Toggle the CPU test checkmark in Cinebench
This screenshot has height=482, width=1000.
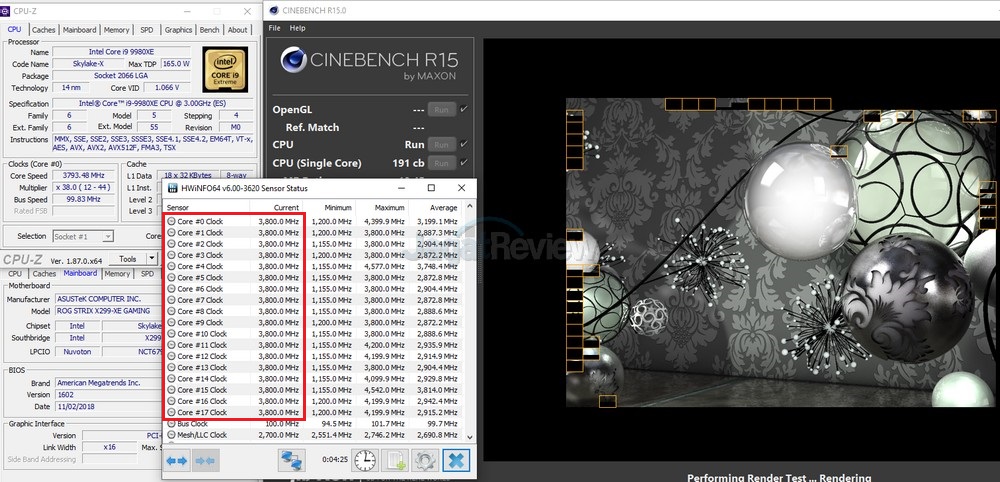464,144
